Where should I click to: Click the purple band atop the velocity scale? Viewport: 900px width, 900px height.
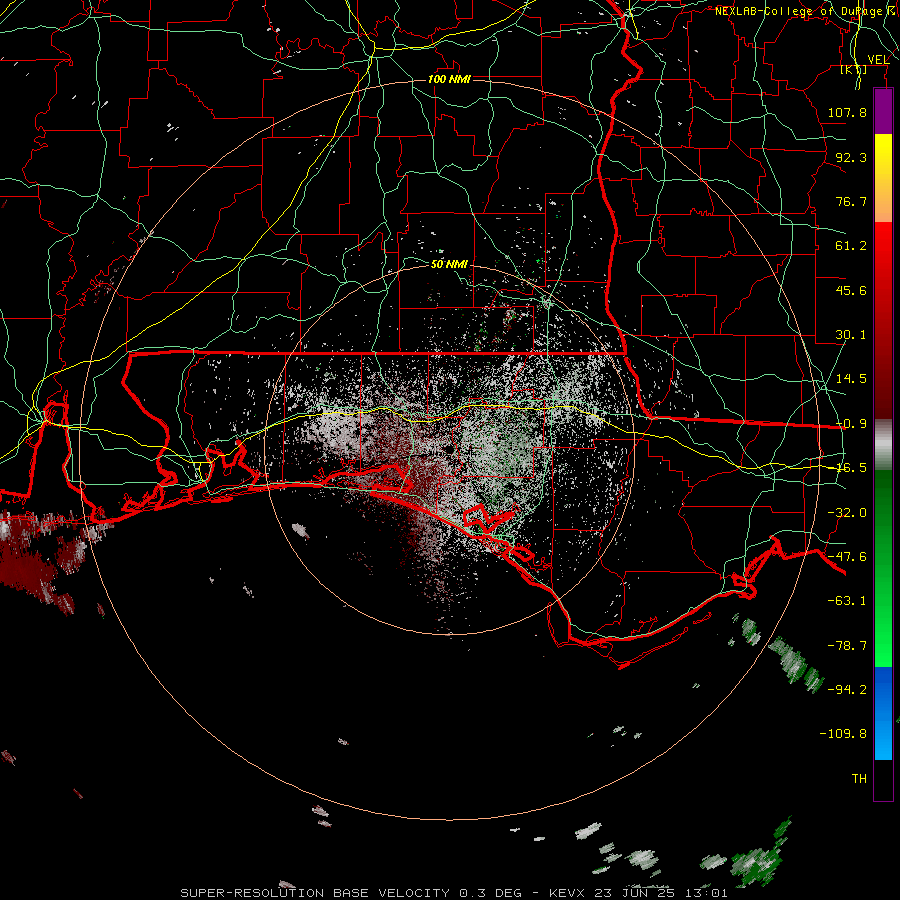coord(883,111)
